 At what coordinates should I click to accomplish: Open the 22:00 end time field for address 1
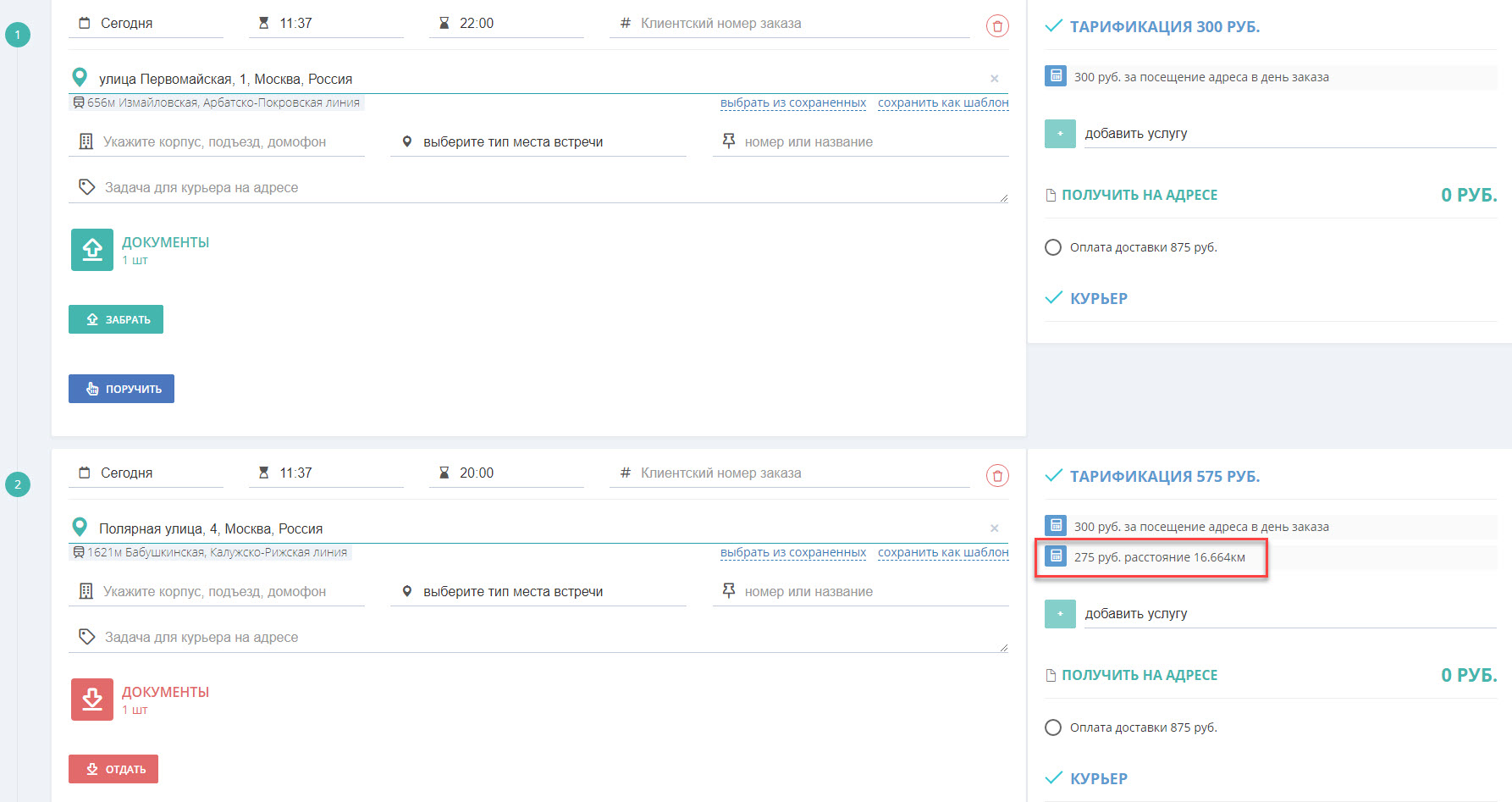coord(506,24)
